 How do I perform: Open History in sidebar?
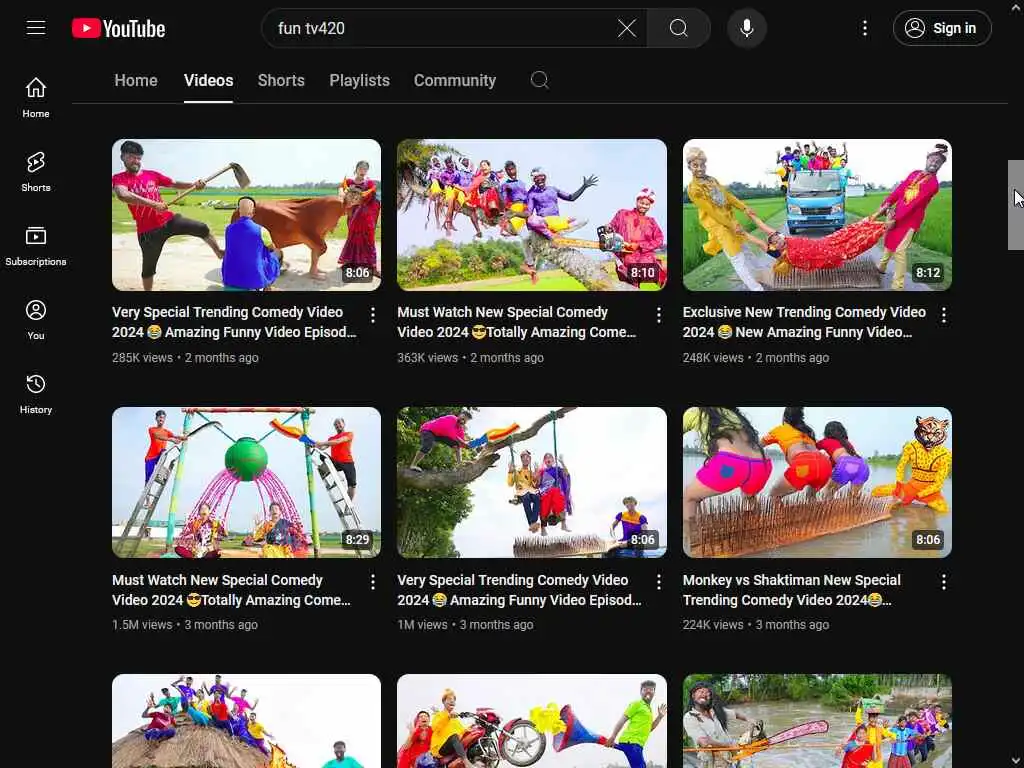click(x=36, y=394)
